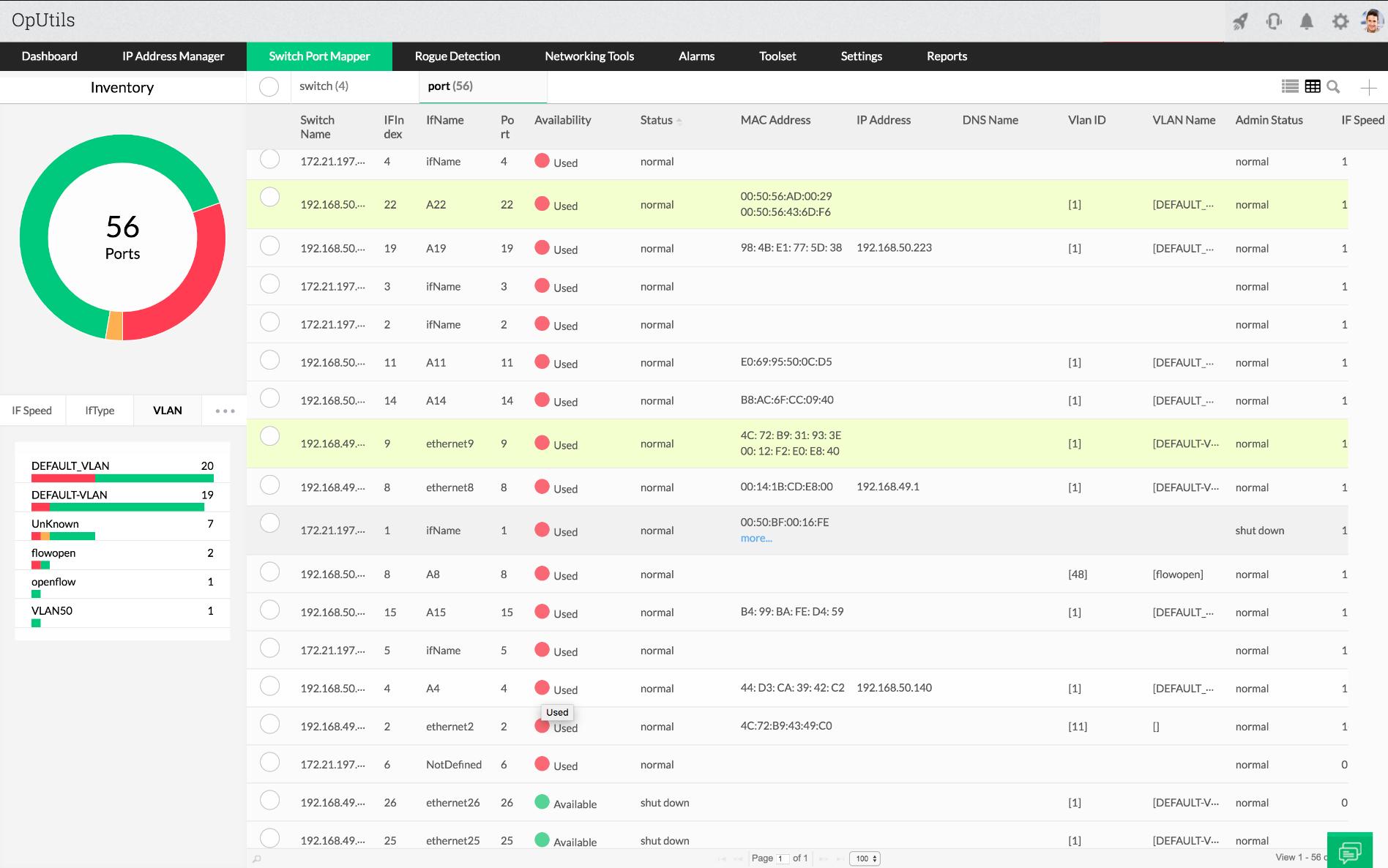Open the Getting Started rocket icon
Image resolution: width=1388 pixels, height=868 pixels.
(1239, 22)
